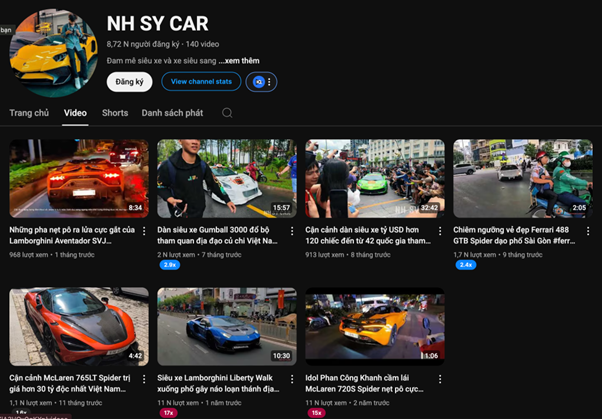
Task: Click '11 N lượt xem • 1 năm trước' text
Action: coord(199,403)
